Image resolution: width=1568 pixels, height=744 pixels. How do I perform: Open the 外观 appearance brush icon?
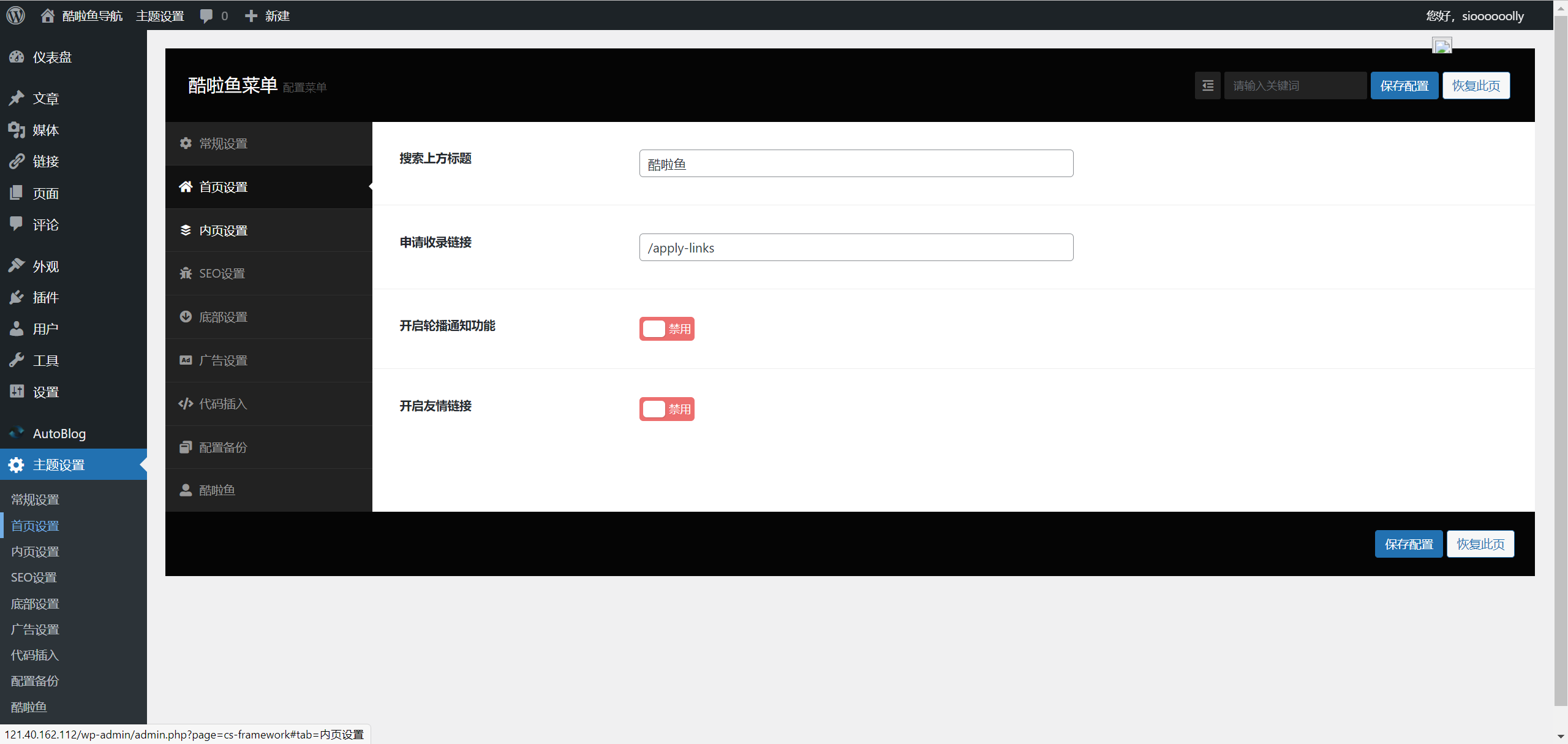(17, 265)
